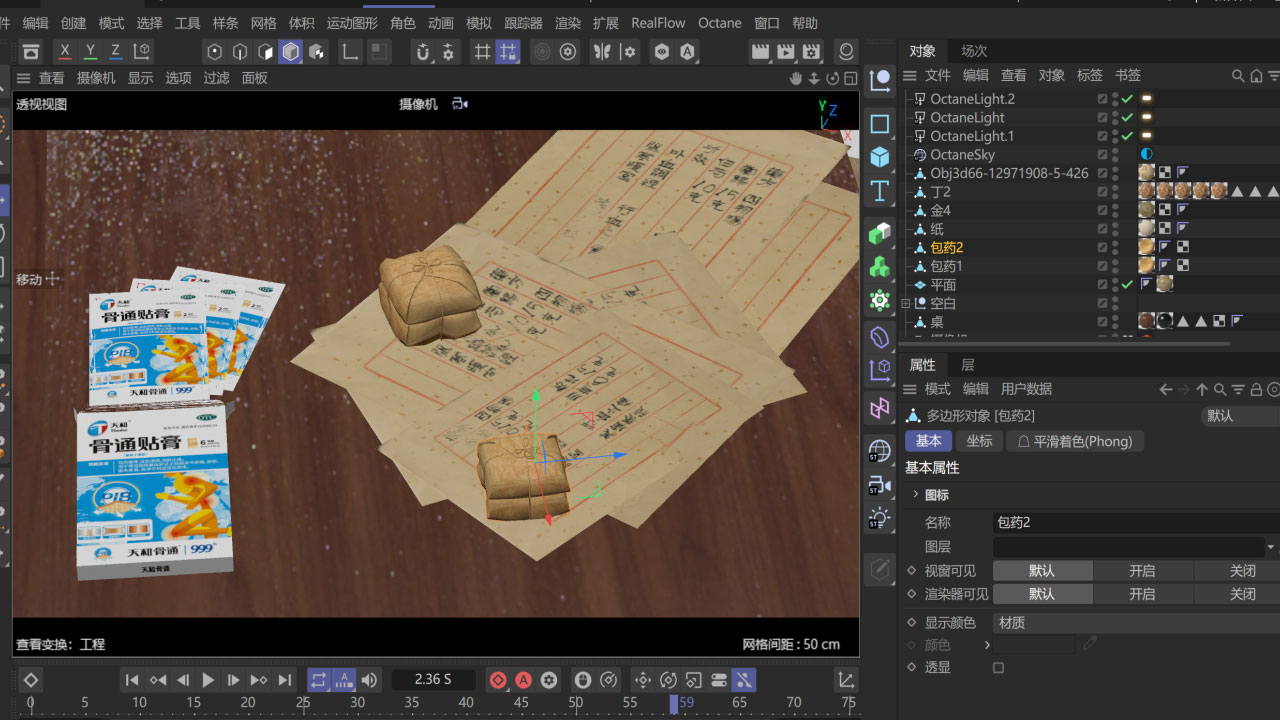Image resolution: width=1280 pixels, height=720 pixels.
Task: Toggle the X axis lock button
Action: click(x=64, y=51)
